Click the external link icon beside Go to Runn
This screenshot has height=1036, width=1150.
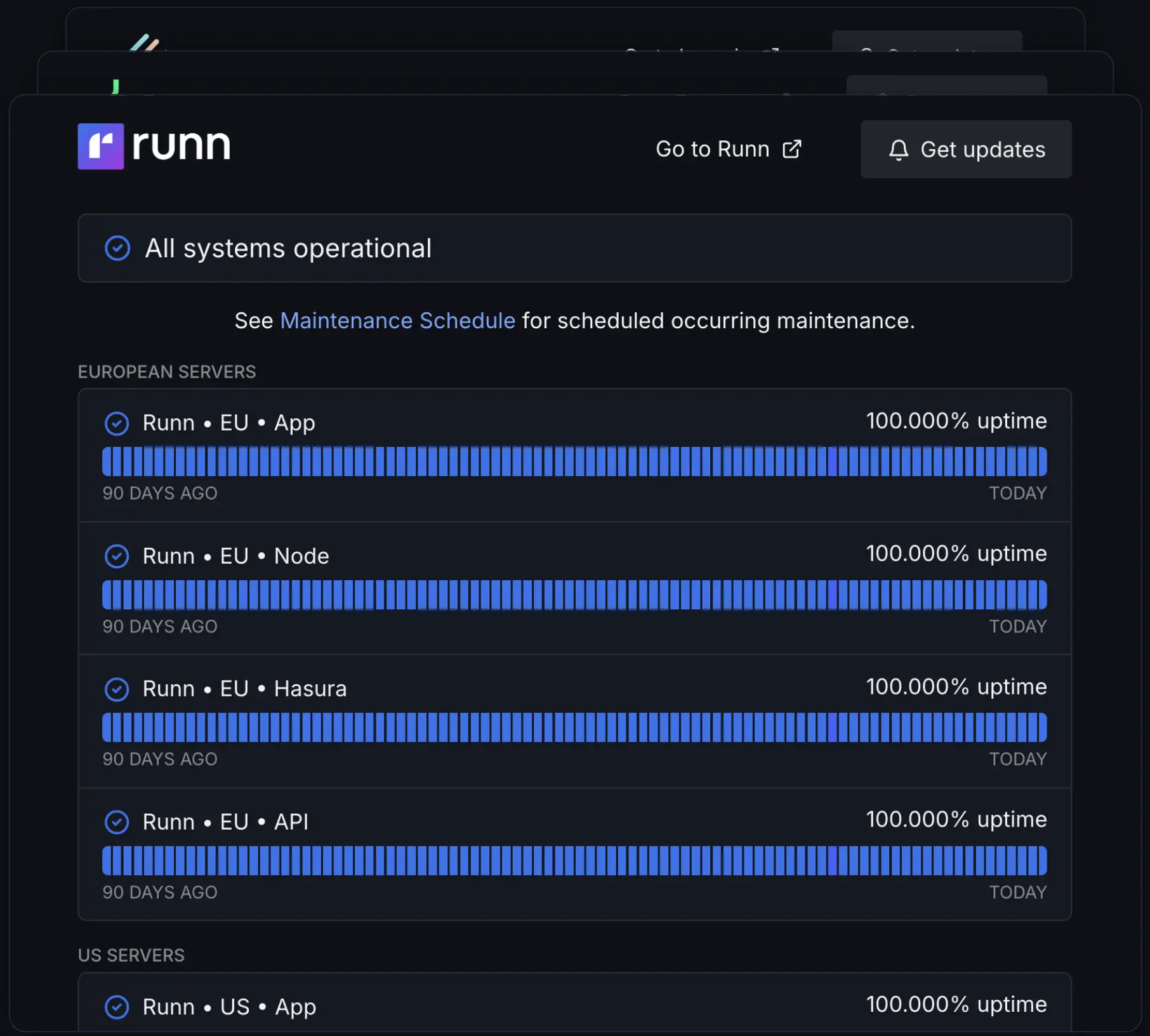pos(791,149)
